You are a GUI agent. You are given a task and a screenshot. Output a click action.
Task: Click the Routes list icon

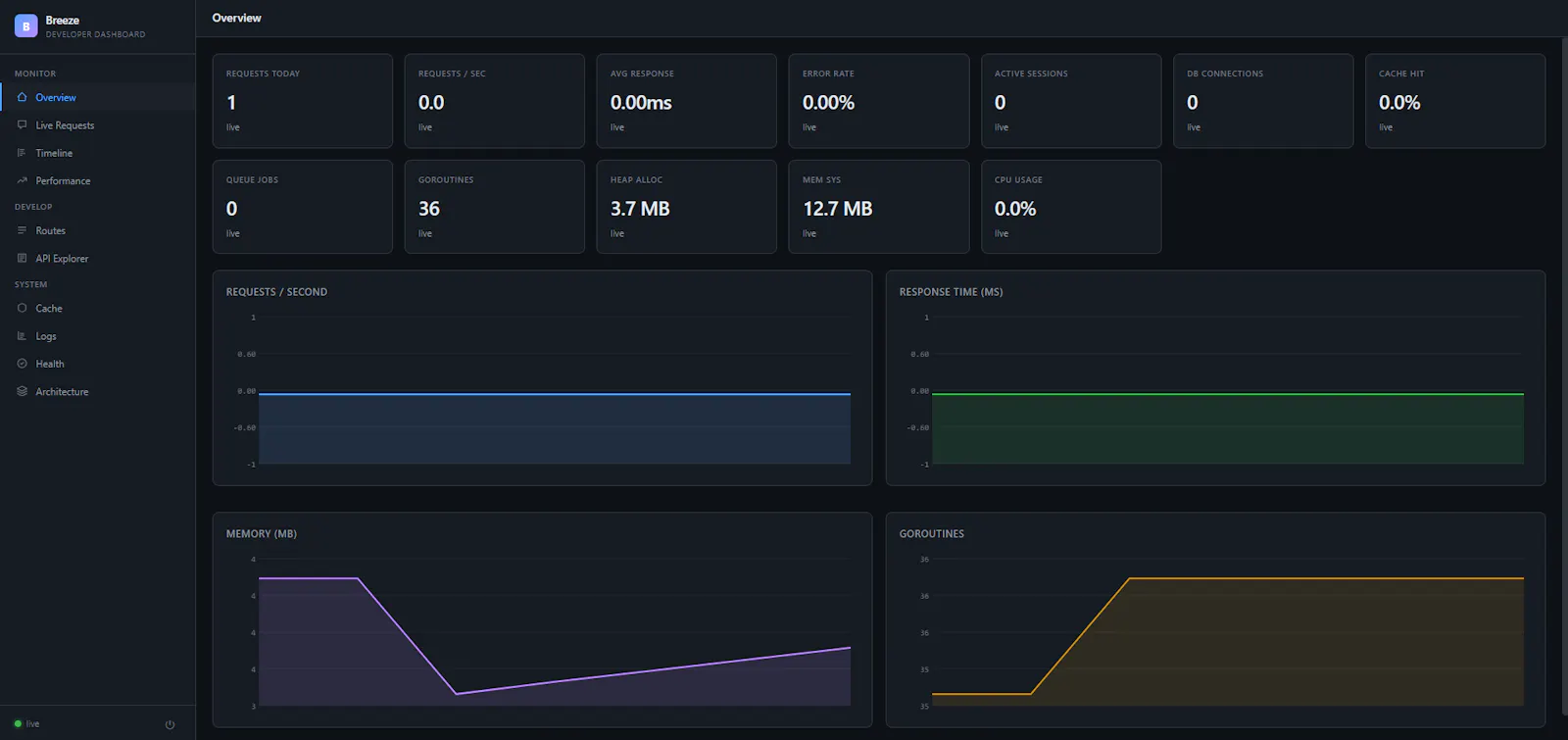pos(22,230)
